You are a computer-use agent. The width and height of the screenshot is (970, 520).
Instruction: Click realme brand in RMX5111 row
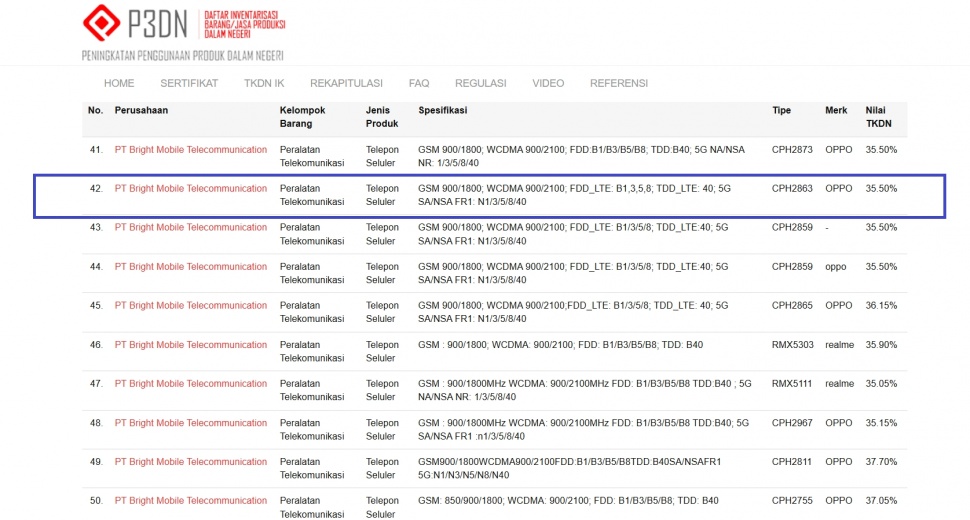click(x=839, y=384)
